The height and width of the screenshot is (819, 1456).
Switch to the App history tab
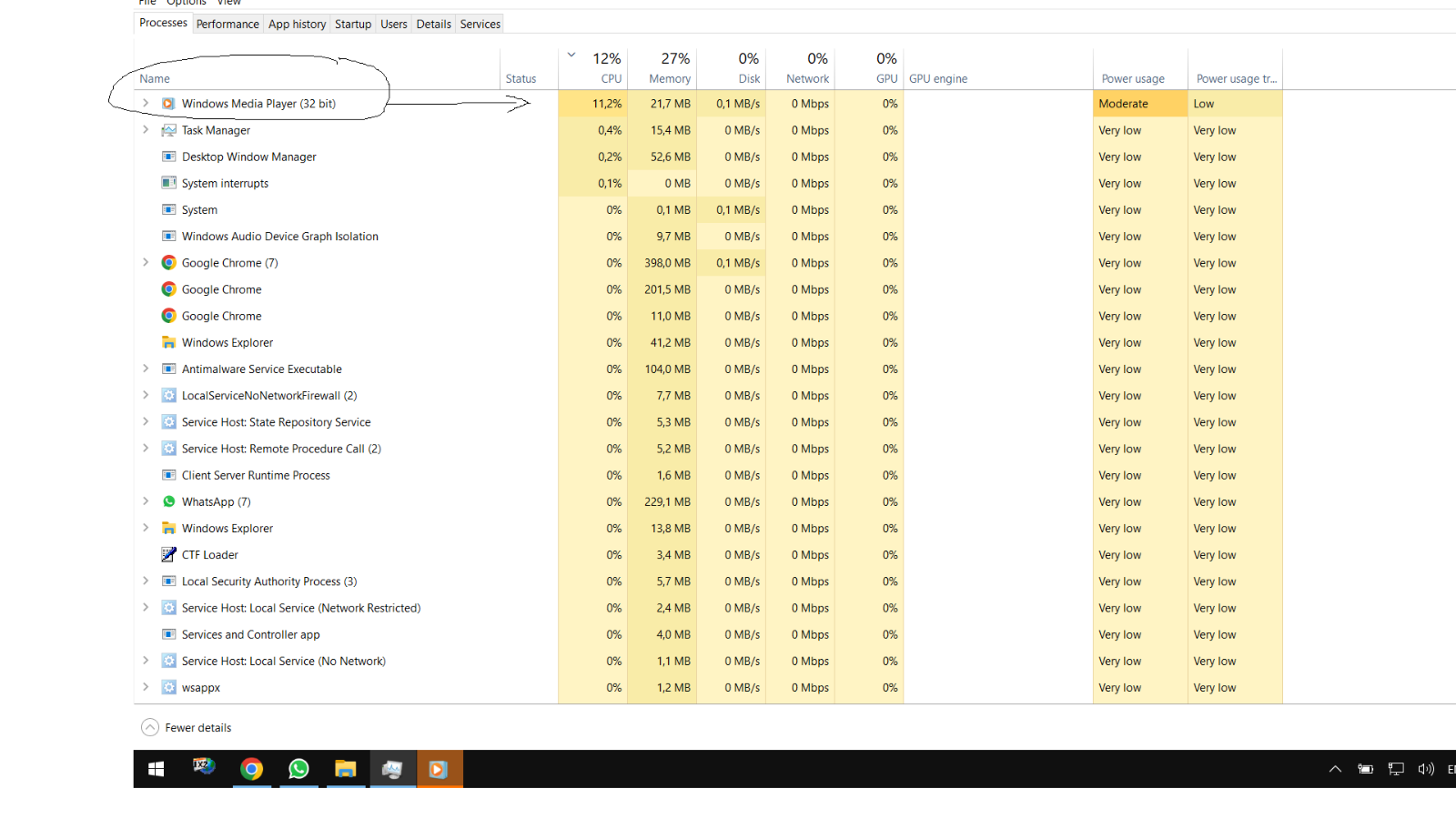pyautogui.click(x=297, y=24)
